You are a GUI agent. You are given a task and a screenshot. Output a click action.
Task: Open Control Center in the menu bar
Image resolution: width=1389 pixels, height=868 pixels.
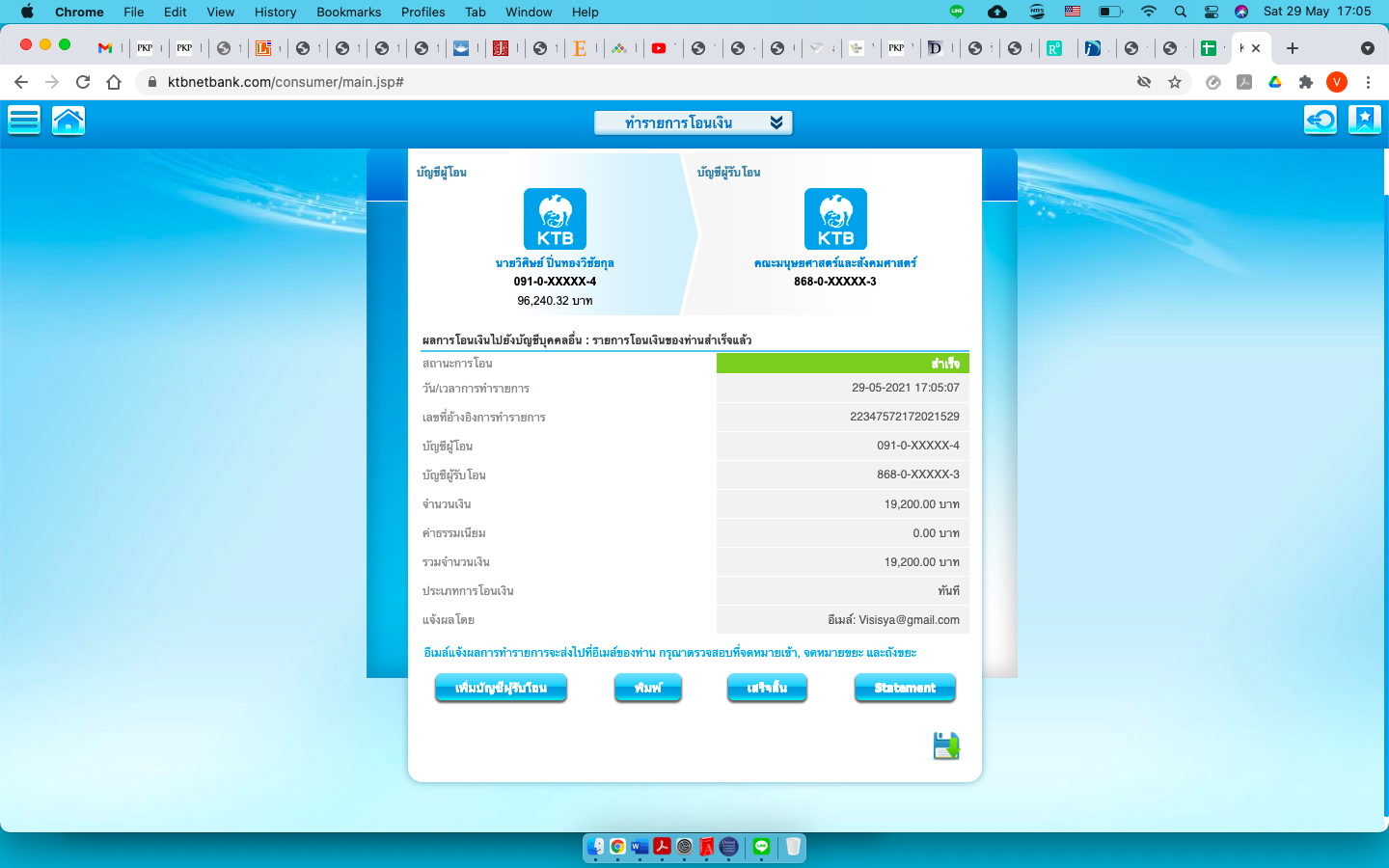coord(1212,12)
